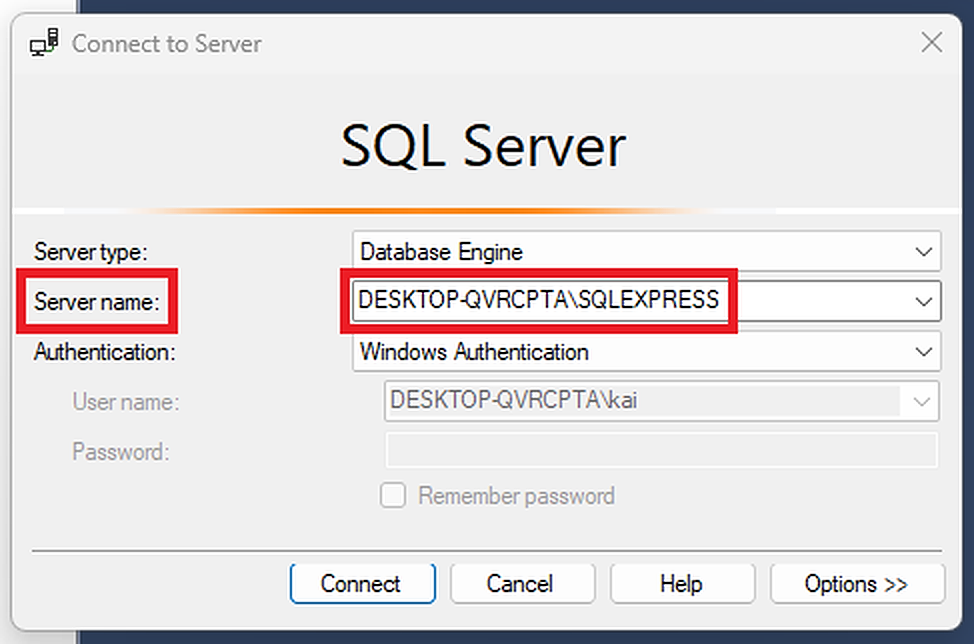Expand the Server type dropdown arrow

tap(923, 252)
